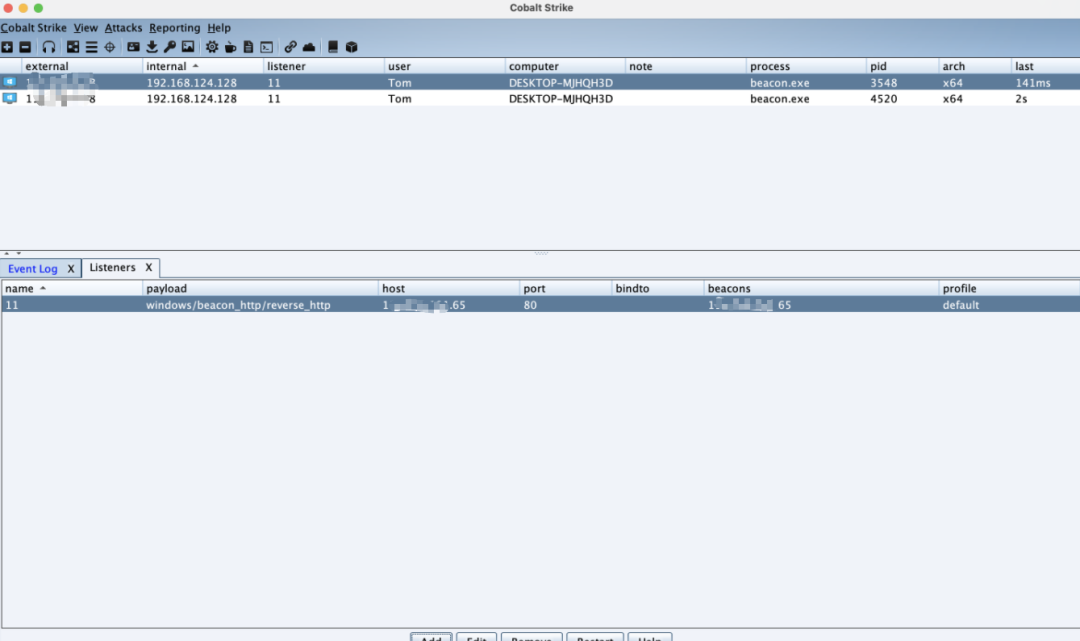Viewport: 1080px width, 641px height.
Task: Open the credentials card icon
Action: [133, 47]
